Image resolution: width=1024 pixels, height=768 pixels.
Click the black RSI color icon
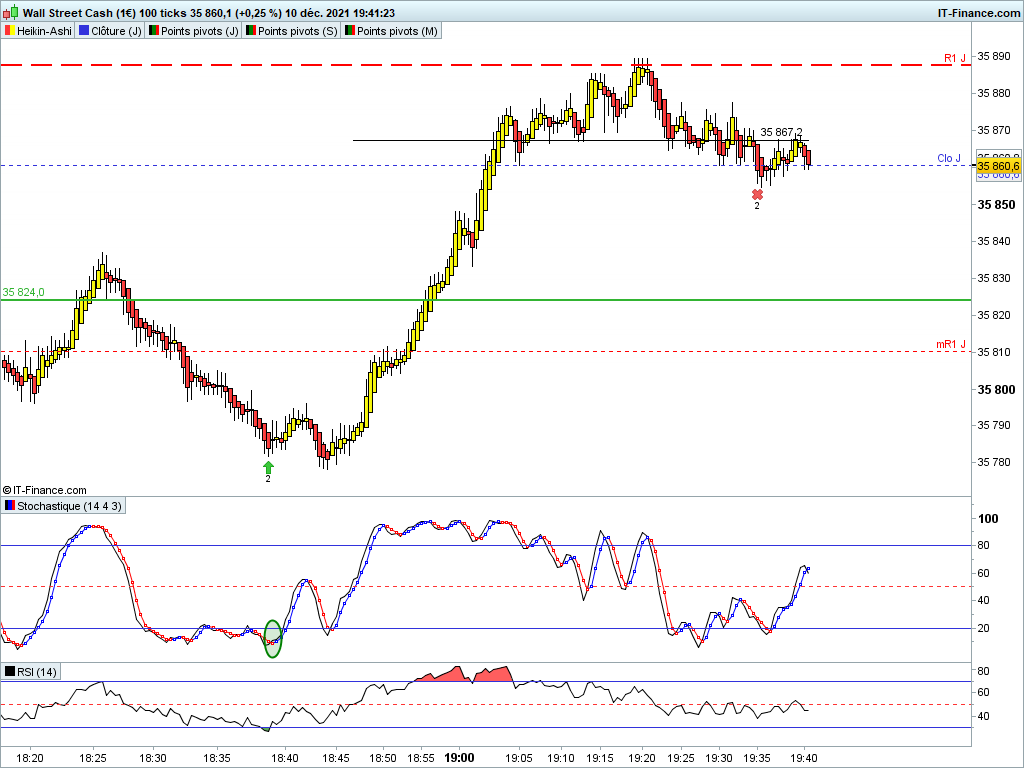pos(10,672)
